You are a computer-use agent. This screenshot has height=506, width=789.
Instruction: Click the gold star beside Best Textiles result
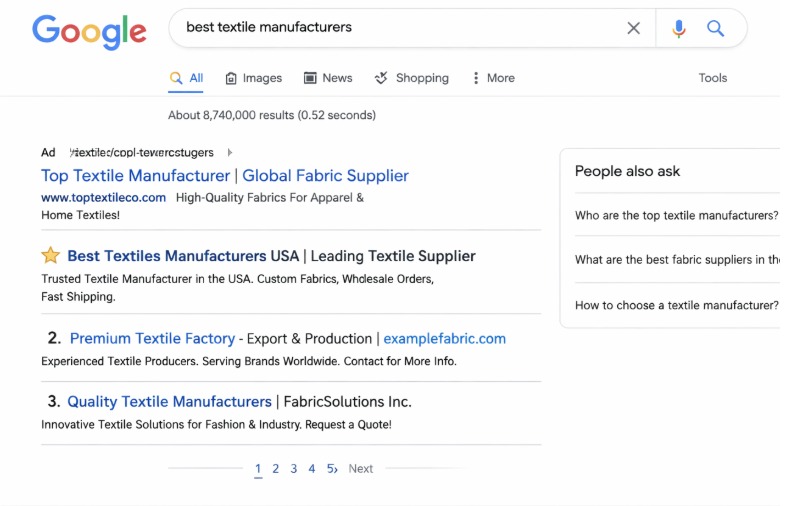pos(50,256)
